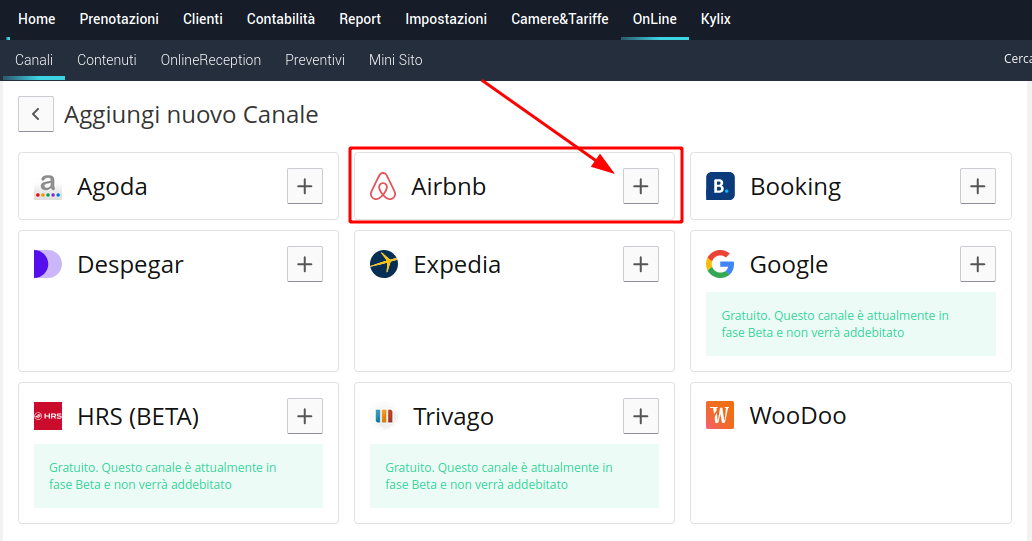Click the Gratuito beta notice under HRS (BETA)

[x=178, y=477]
